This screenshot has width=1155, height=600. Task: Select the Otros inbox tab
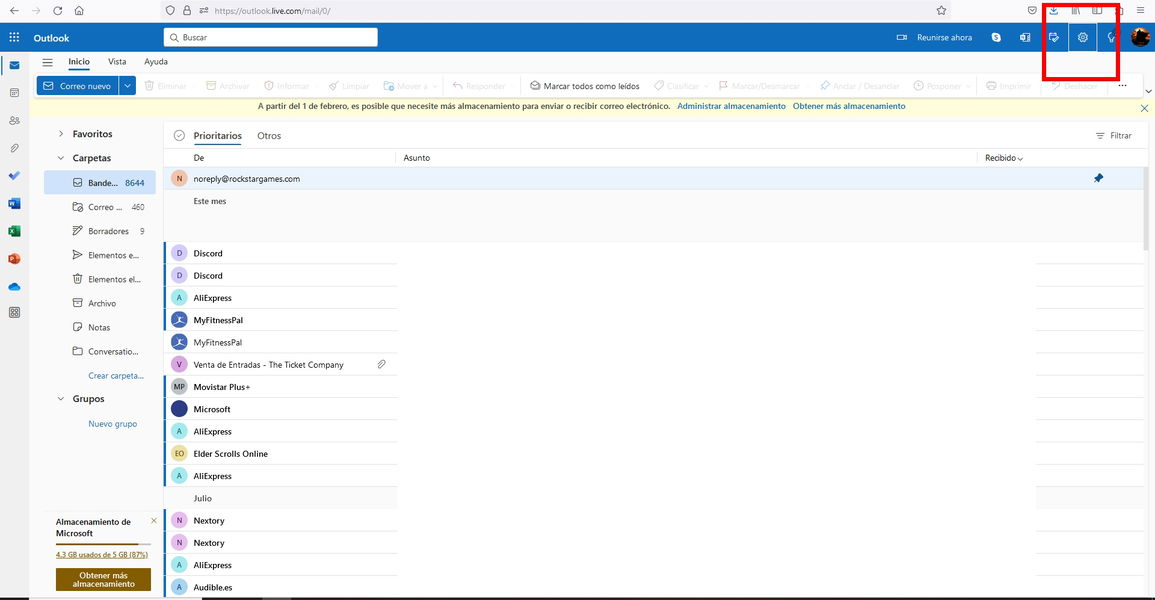(x=269, y=135)
